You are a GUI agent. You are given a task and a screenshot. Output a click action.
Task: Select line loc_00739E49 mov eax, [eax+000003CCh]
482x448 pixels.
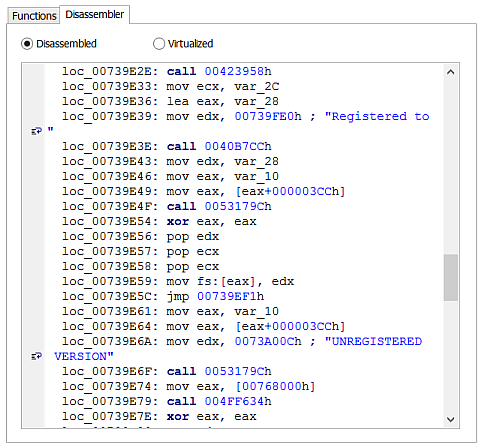[x=204, y=191]
